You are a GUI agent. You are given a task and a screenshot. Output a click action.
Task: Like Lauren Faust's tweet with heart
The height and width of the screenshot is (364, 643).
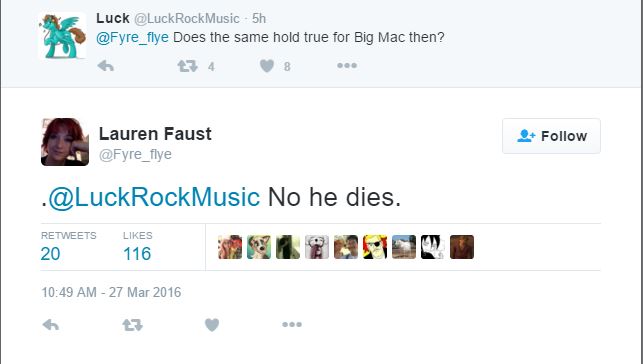[212, 325]
